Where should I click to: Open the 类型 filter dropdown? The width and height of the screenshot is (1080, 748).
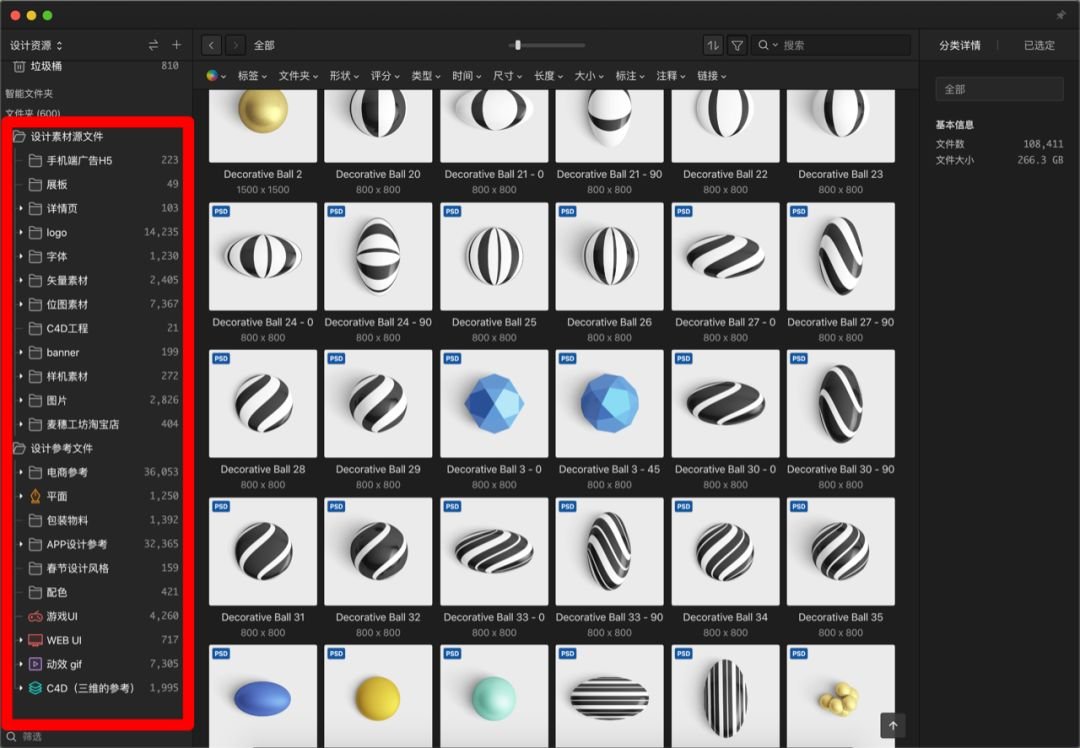pyautogui.click(x=426, y=76)
